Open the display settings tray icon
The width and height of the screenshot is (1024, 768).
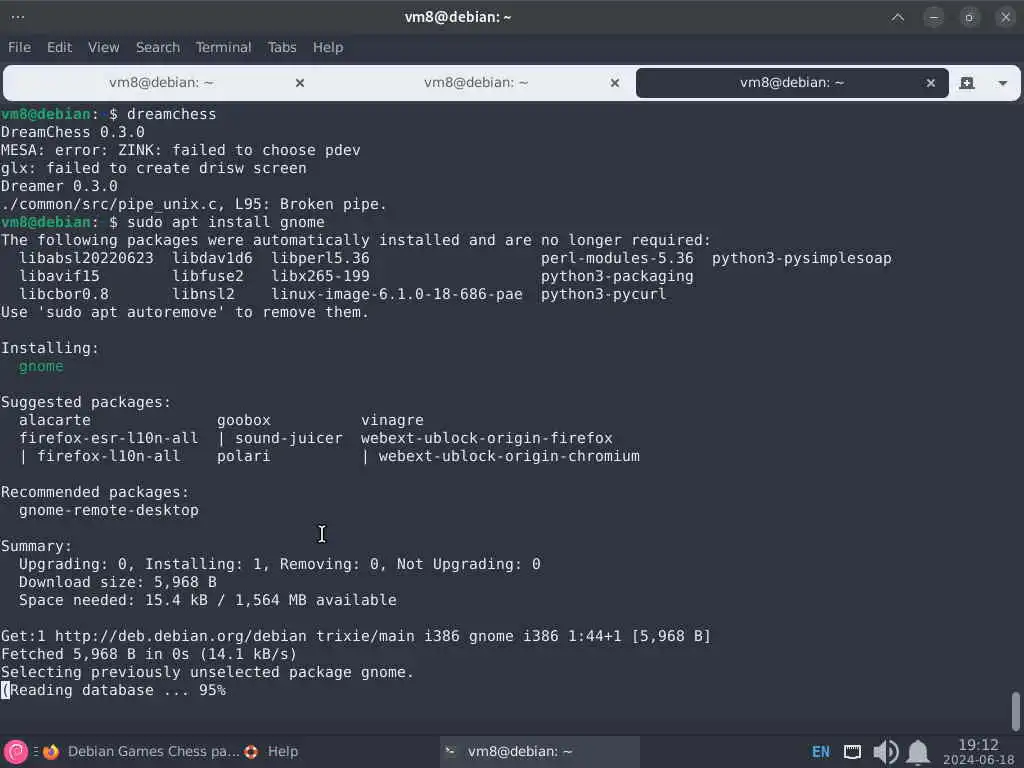852,752
